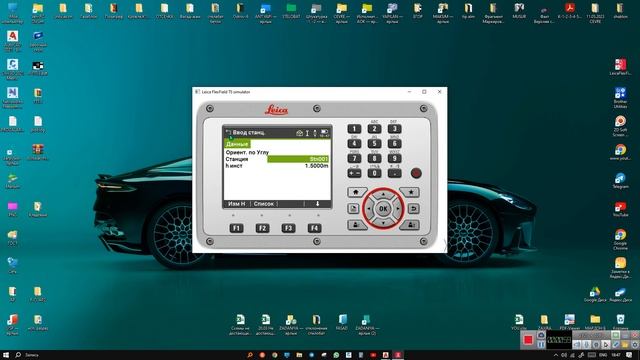Viewport: 640px width, 360px height.
Task: Click the 'Список' softkey label on screen
Action: [x=264, y=204]
